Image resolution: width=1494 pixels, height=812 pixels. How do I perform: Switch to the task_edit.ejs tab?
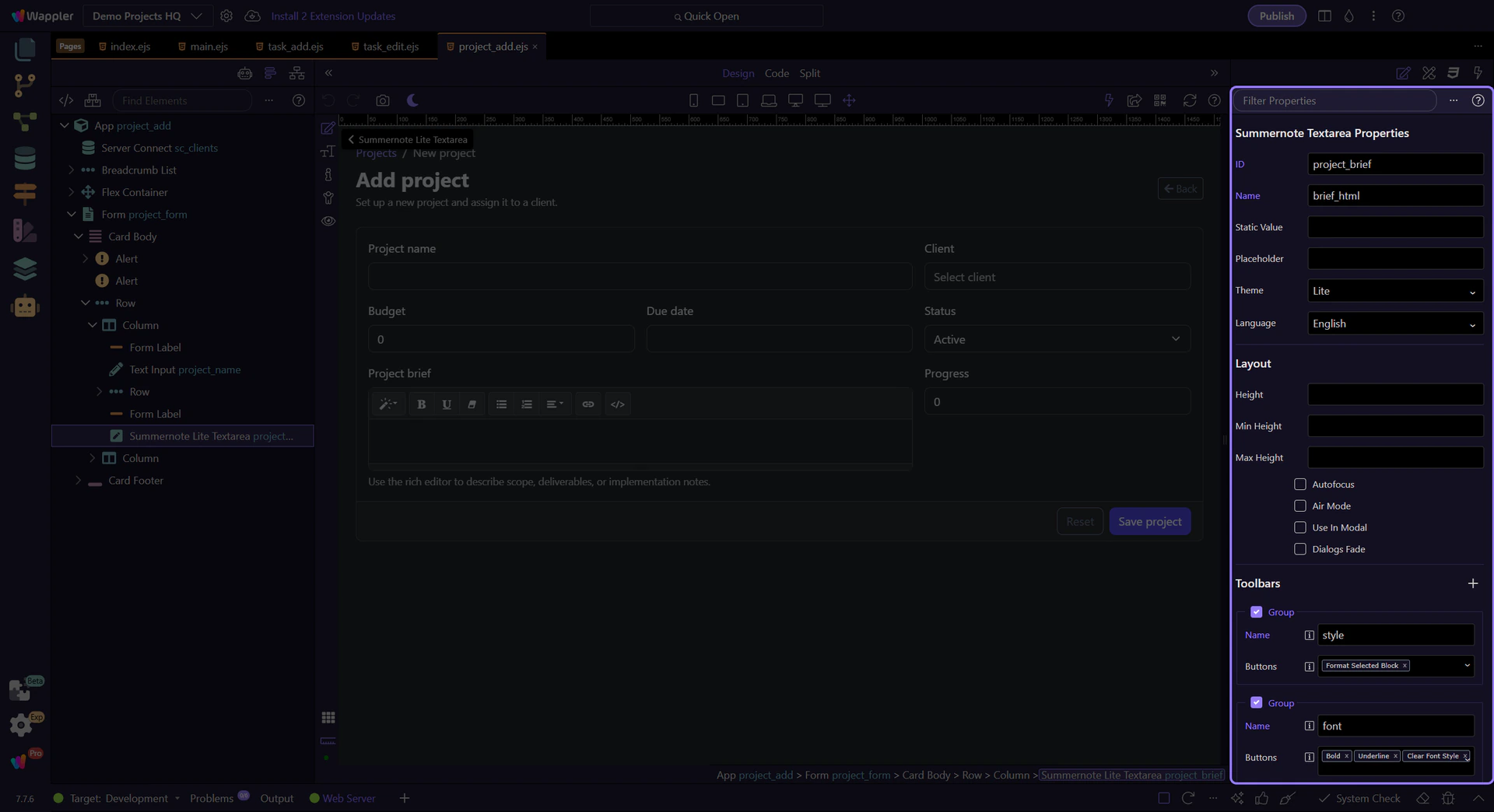tap(390, 47)
